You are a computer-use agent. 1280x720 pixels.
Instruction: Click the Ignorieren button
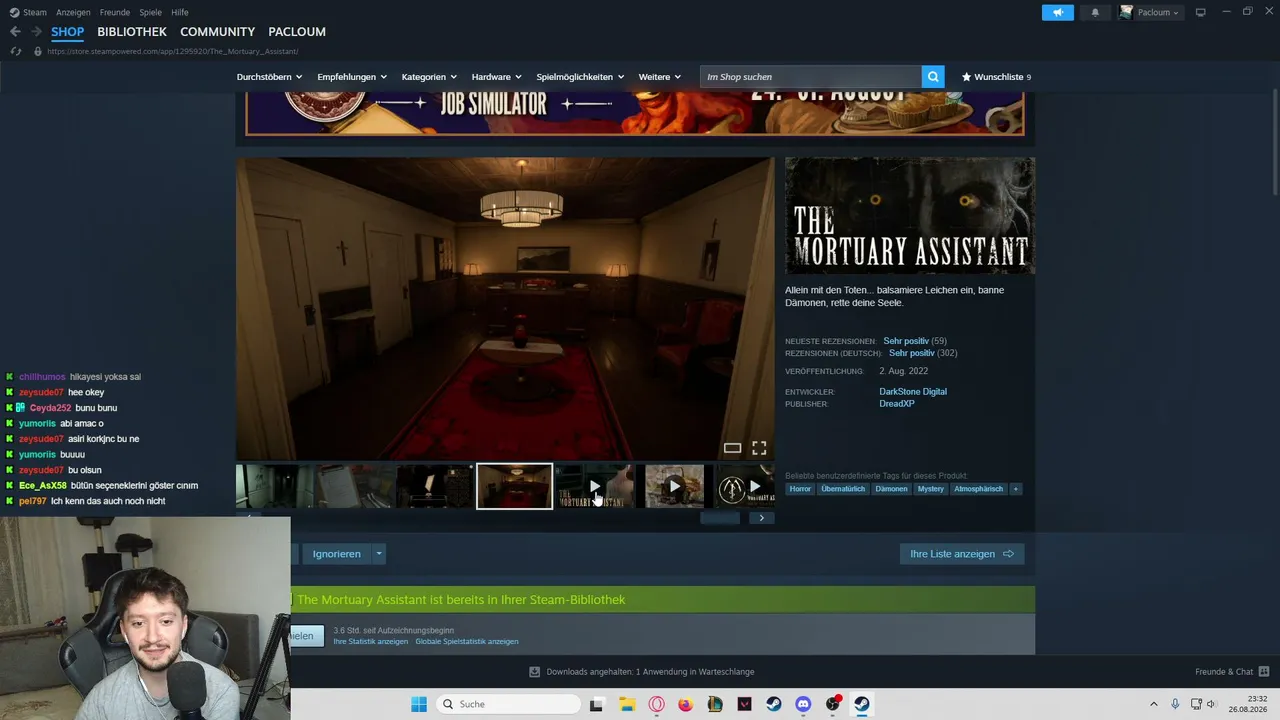coord(336,554)
